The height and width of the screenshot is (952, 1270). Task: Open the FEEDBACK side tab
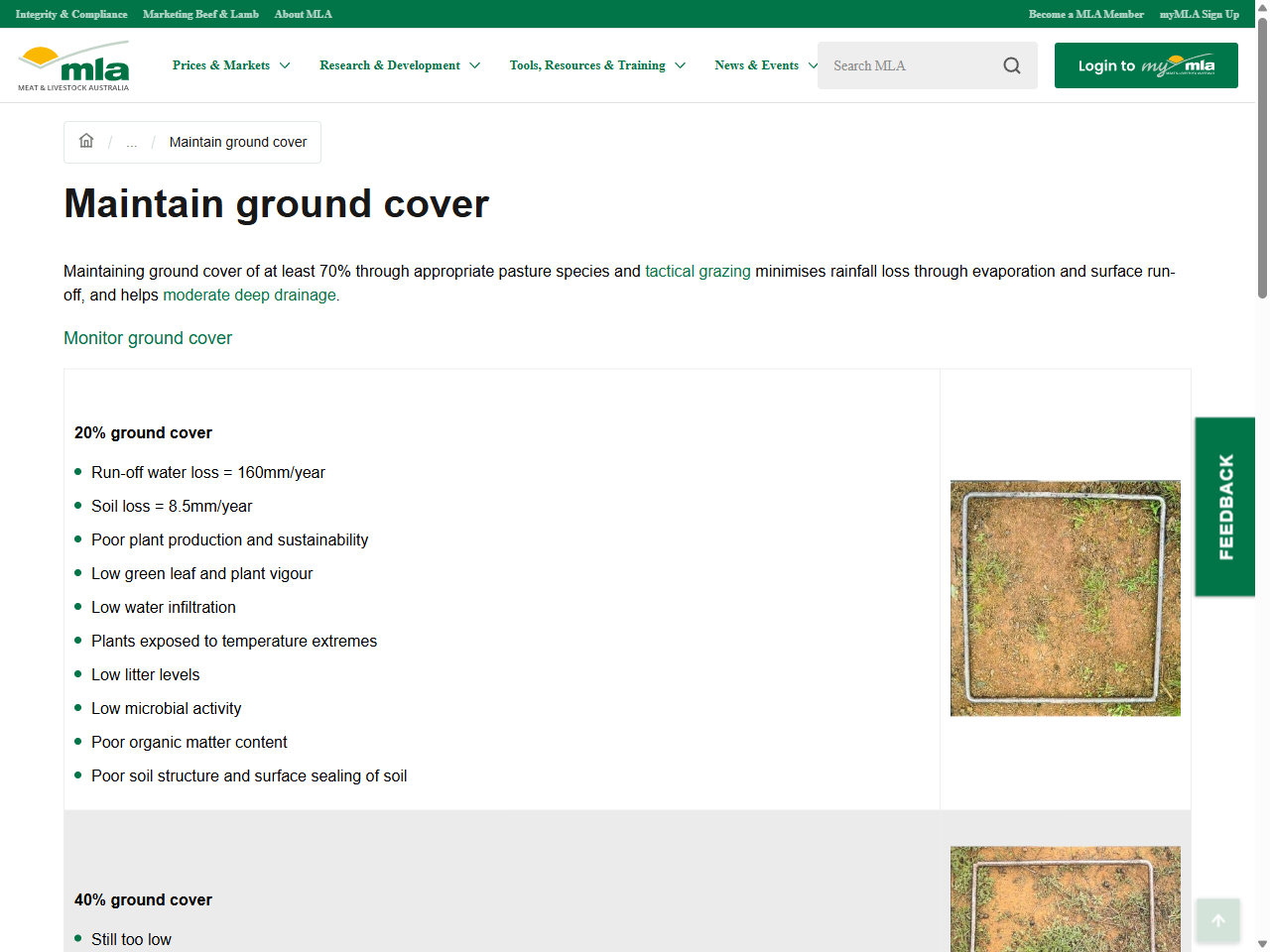(x=1224, y=507)
